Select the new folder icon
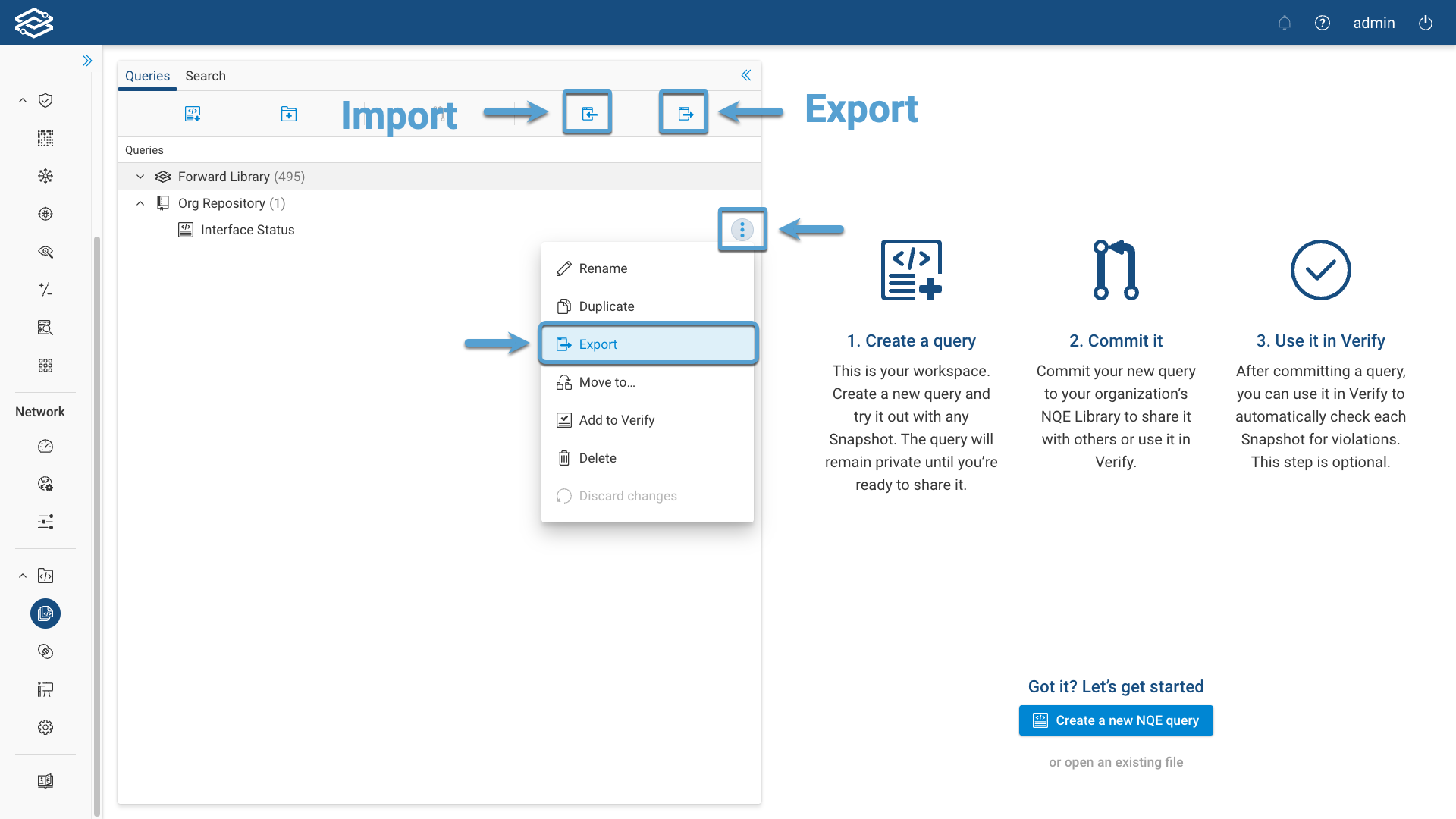The width and height of the screenshot is (1456, 819). coord(288,113)
